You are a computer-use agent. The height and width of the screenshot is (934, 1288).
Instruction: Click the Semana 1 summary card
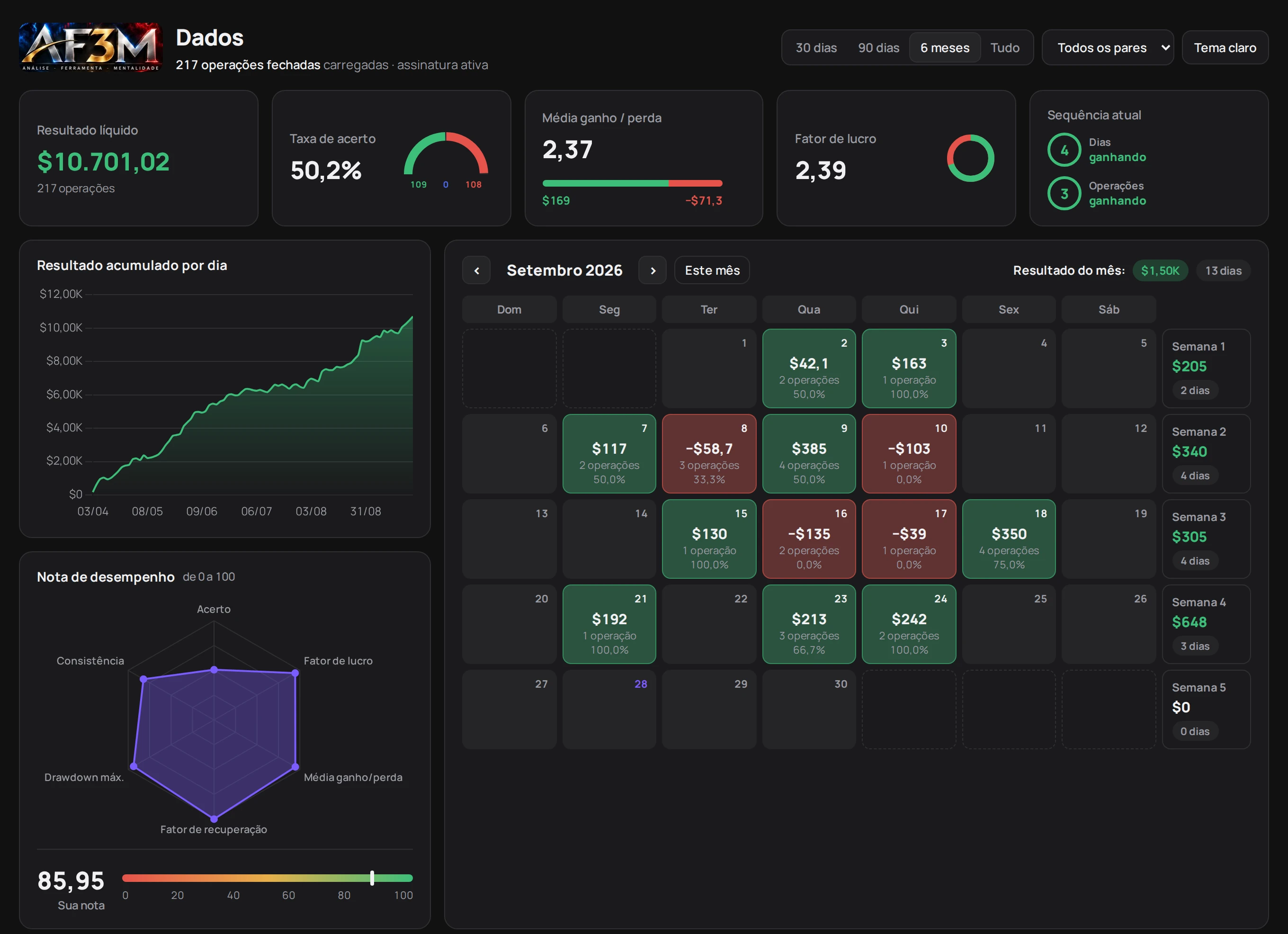1206,368
